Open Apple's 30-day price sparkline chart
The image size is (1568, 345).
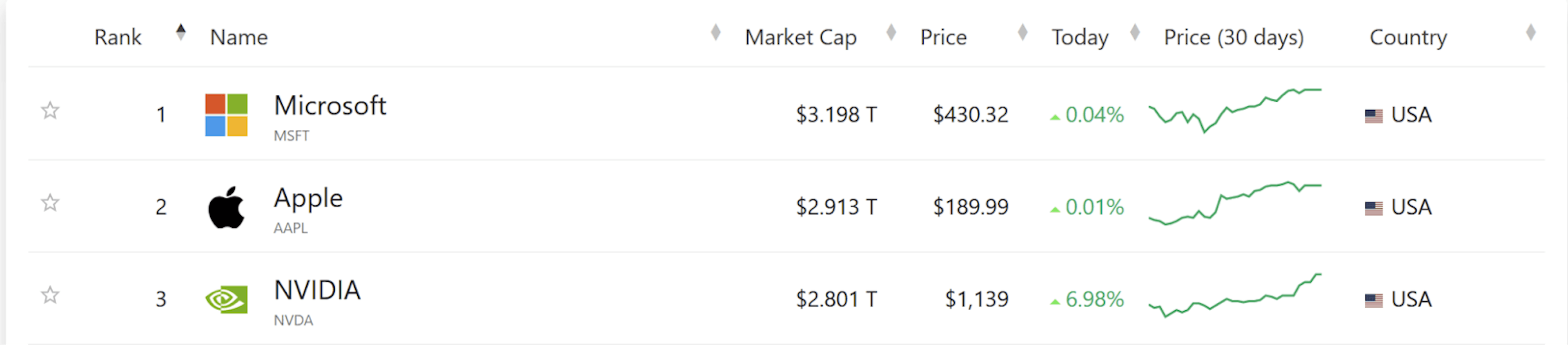click(x=1234, y=203)
